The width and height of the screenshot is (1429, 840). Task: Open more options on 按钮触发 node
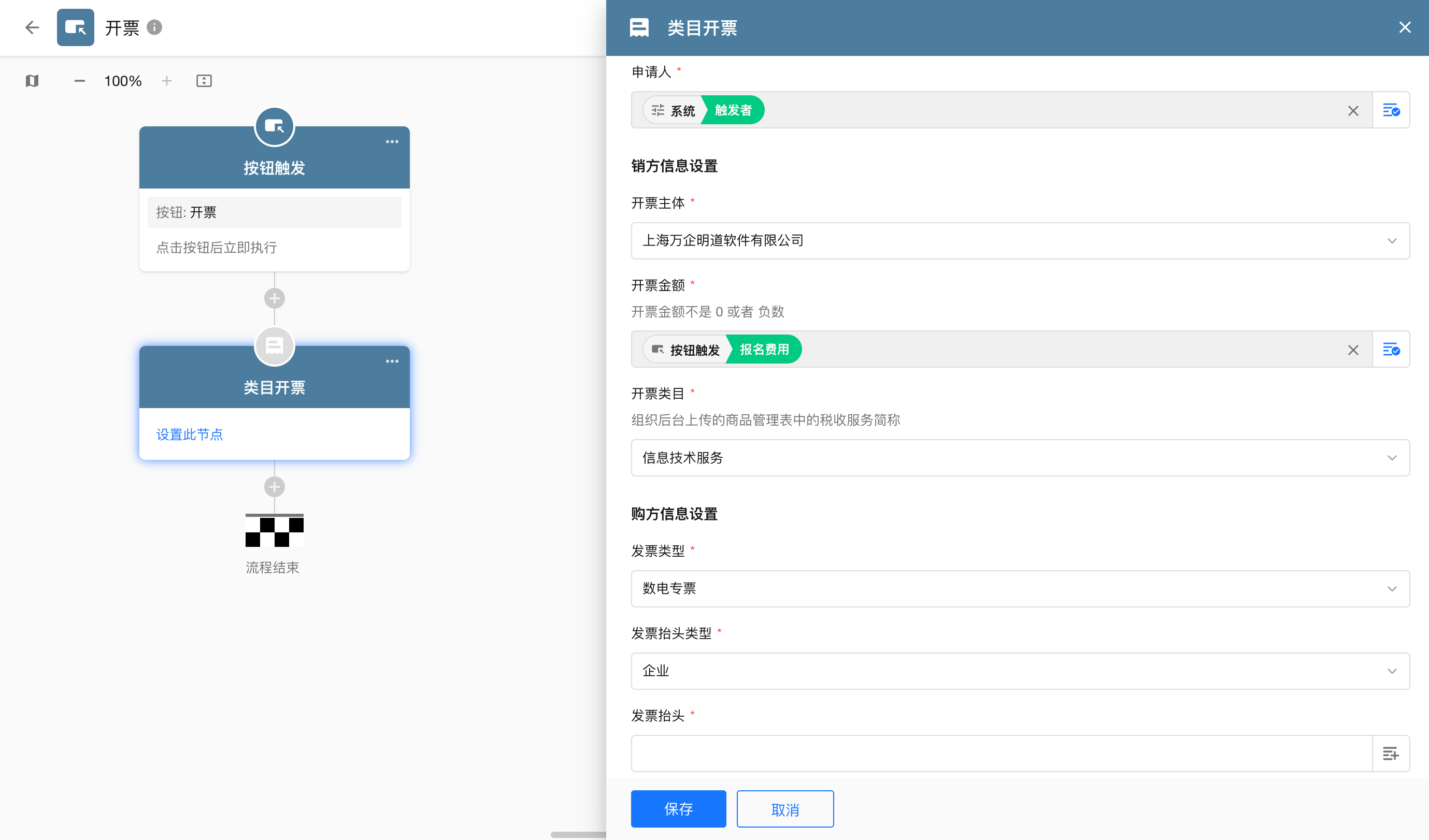[392, 142]
